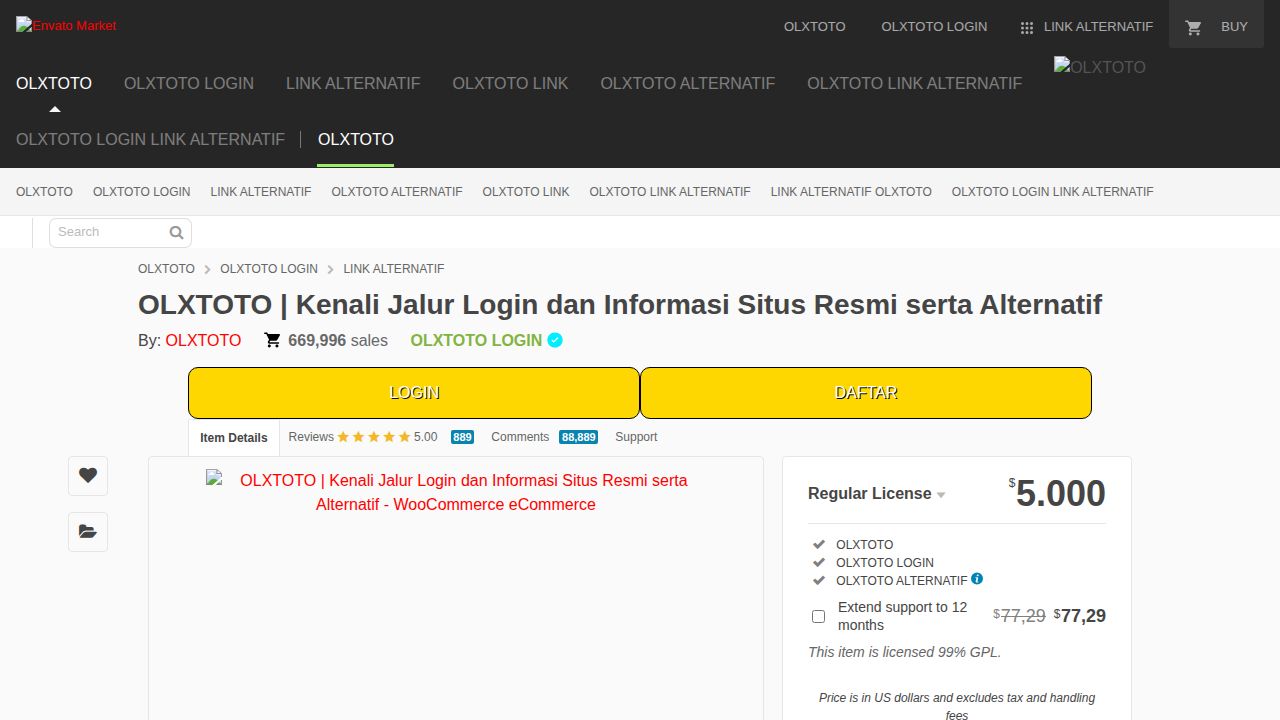Click the $5.000 price text
This screenshot has height=720, width=1280.
(x=1057, y=493)
